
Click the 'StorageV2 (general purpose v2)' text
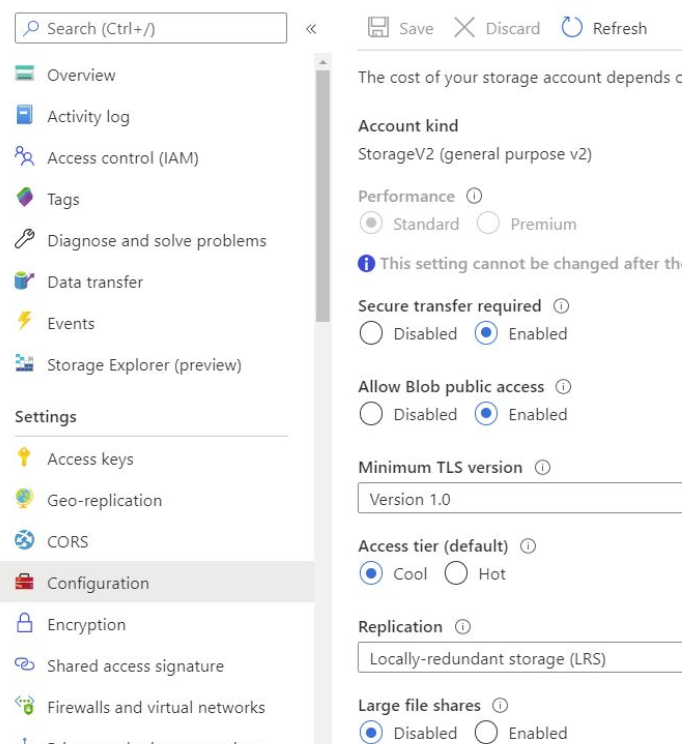475,154
